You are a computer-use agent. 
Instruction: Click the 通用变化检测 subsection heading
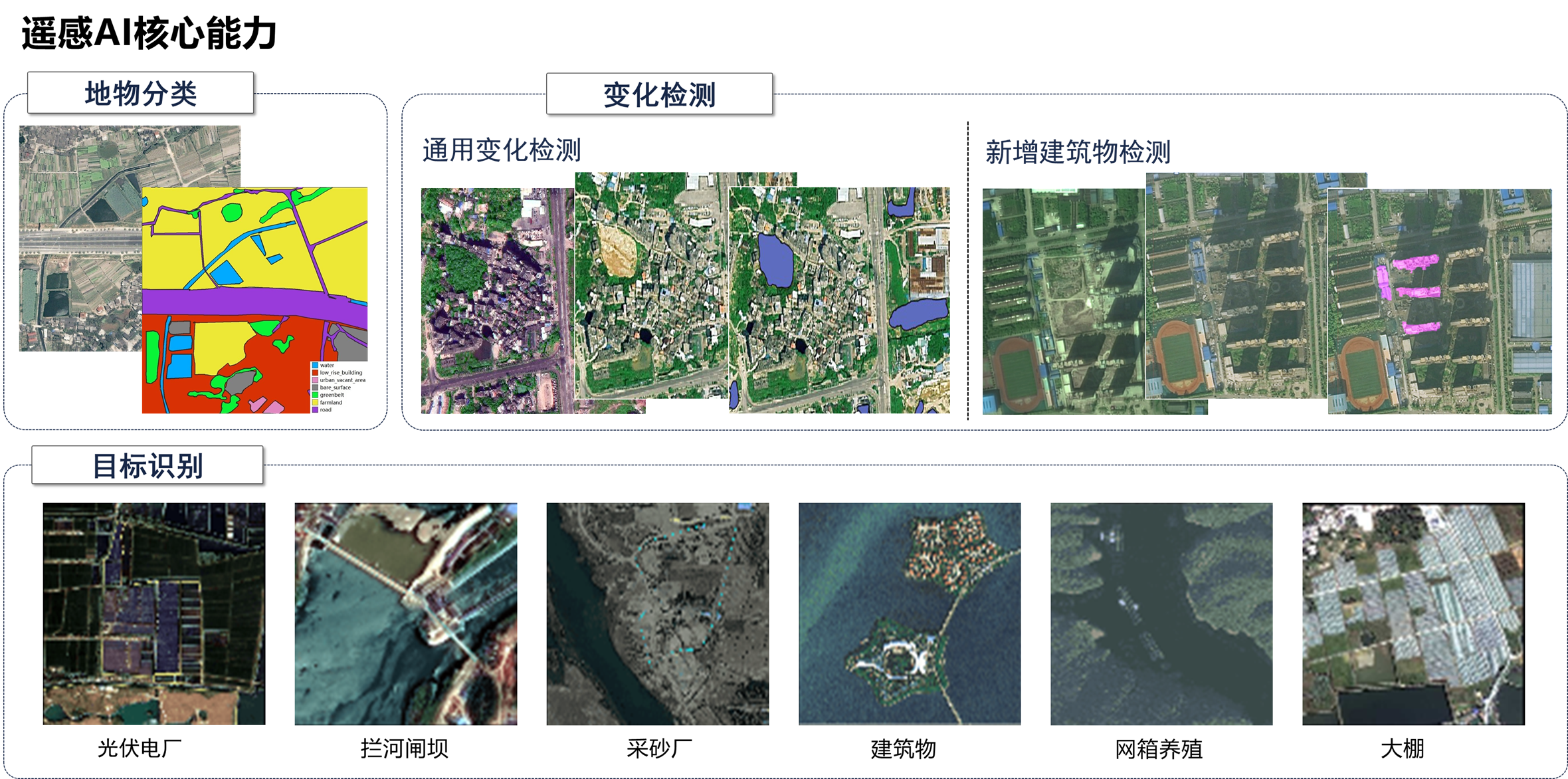click(x=502, y=150)
